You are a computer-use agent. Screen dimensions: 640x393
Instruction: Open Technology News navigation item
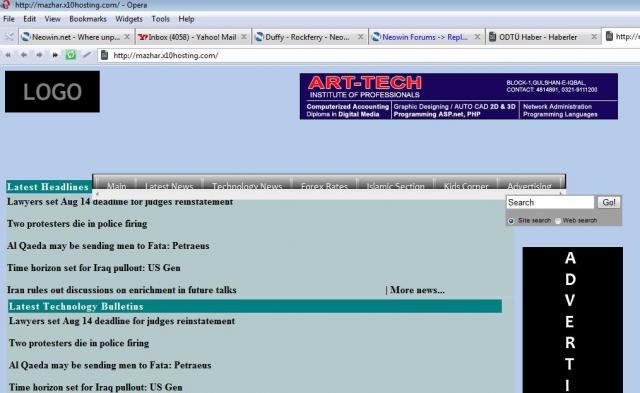click(x=247, y=186)
